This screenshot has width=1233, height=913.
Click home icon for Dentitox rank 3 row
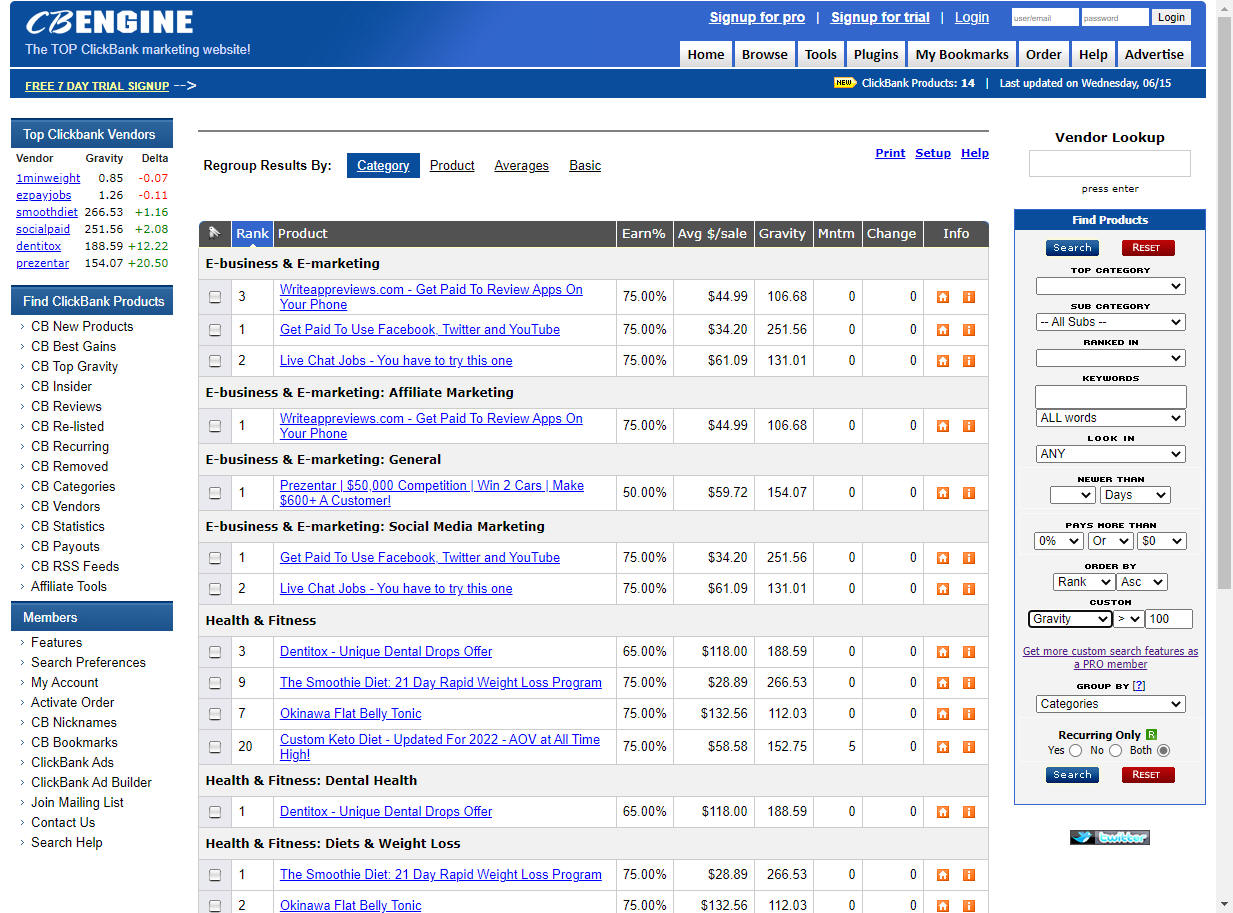coord(942,652)
